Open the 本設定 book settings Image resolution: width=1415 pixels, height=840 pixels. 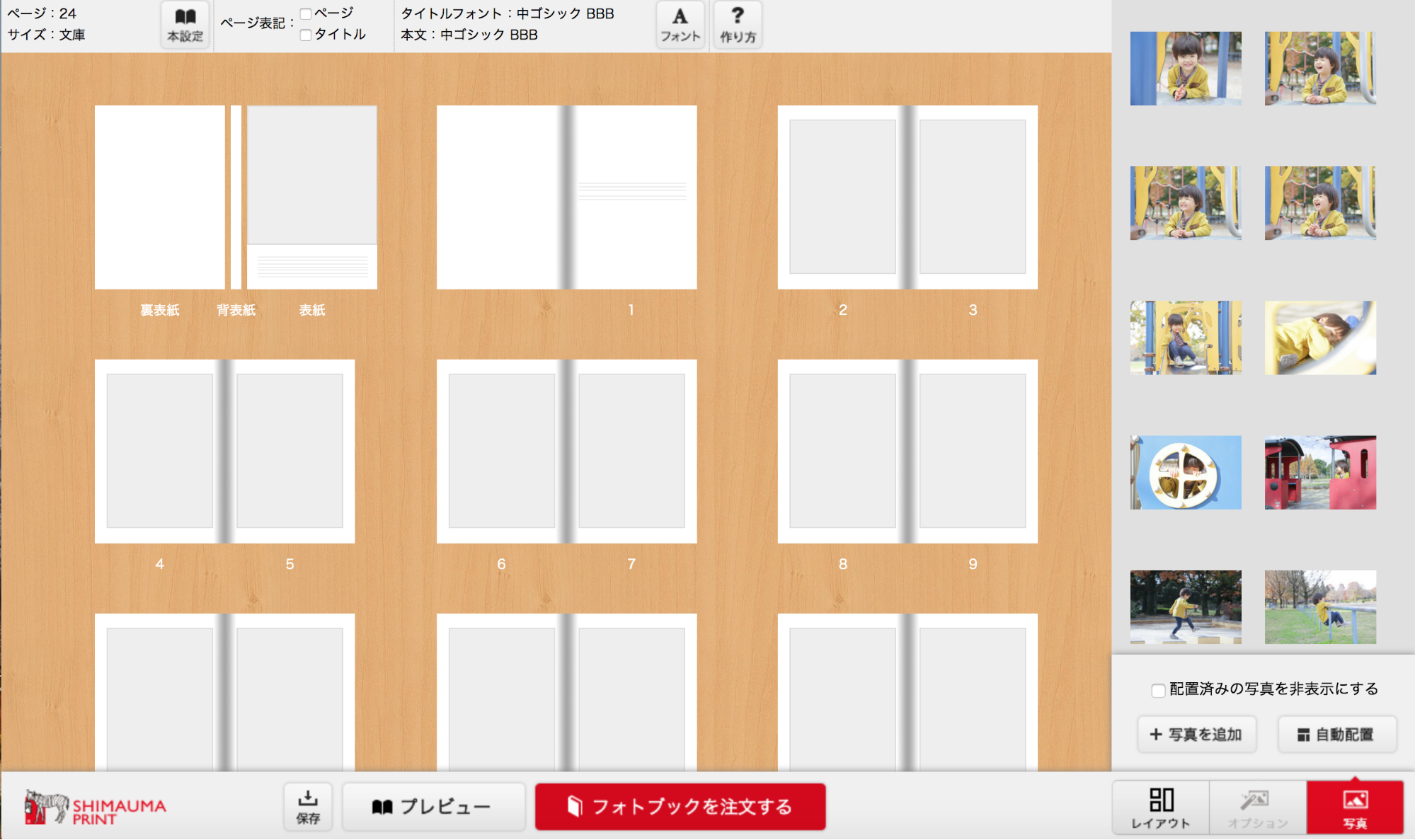click(x=185, y=25)
